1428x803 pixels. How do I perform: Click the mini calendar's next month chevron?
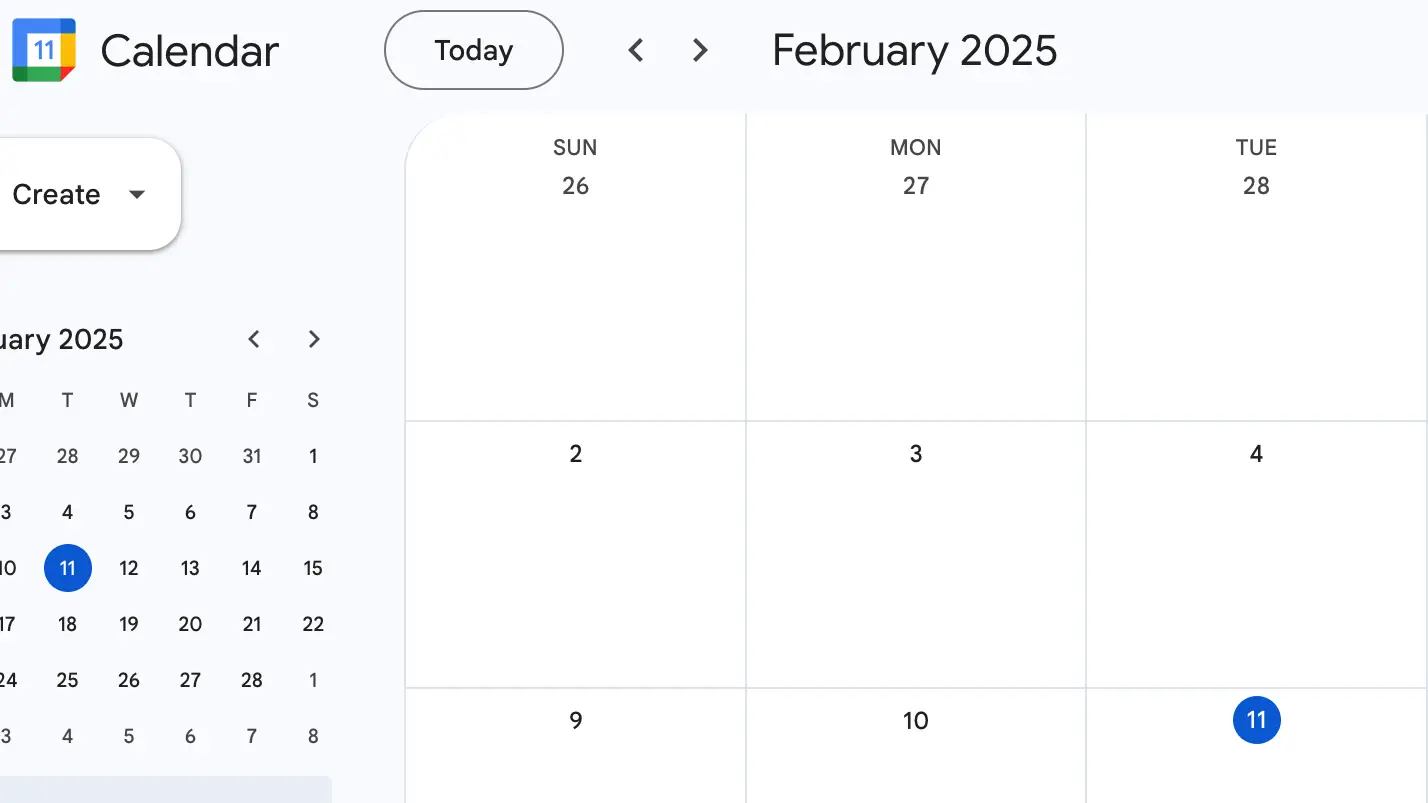(x=314, y=339)
